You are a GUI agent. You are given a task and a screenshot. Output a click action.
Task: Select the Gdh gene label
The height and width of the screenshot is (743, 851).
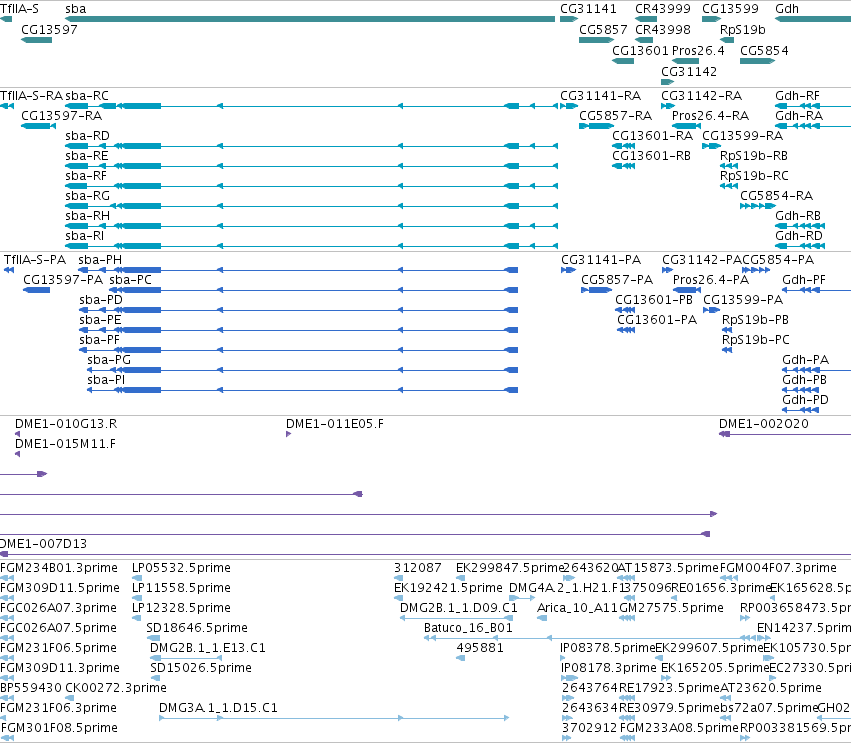[787, 9]
